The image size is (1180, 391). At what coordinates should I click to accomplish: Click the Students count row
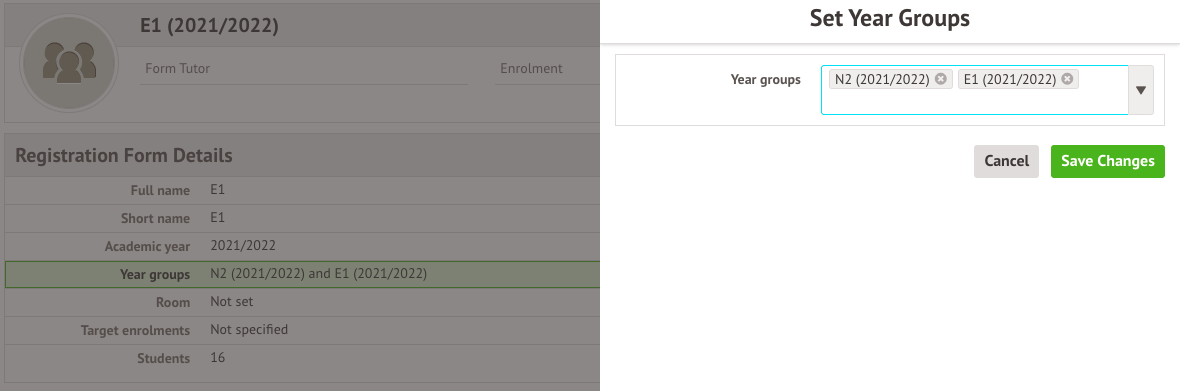303,358
